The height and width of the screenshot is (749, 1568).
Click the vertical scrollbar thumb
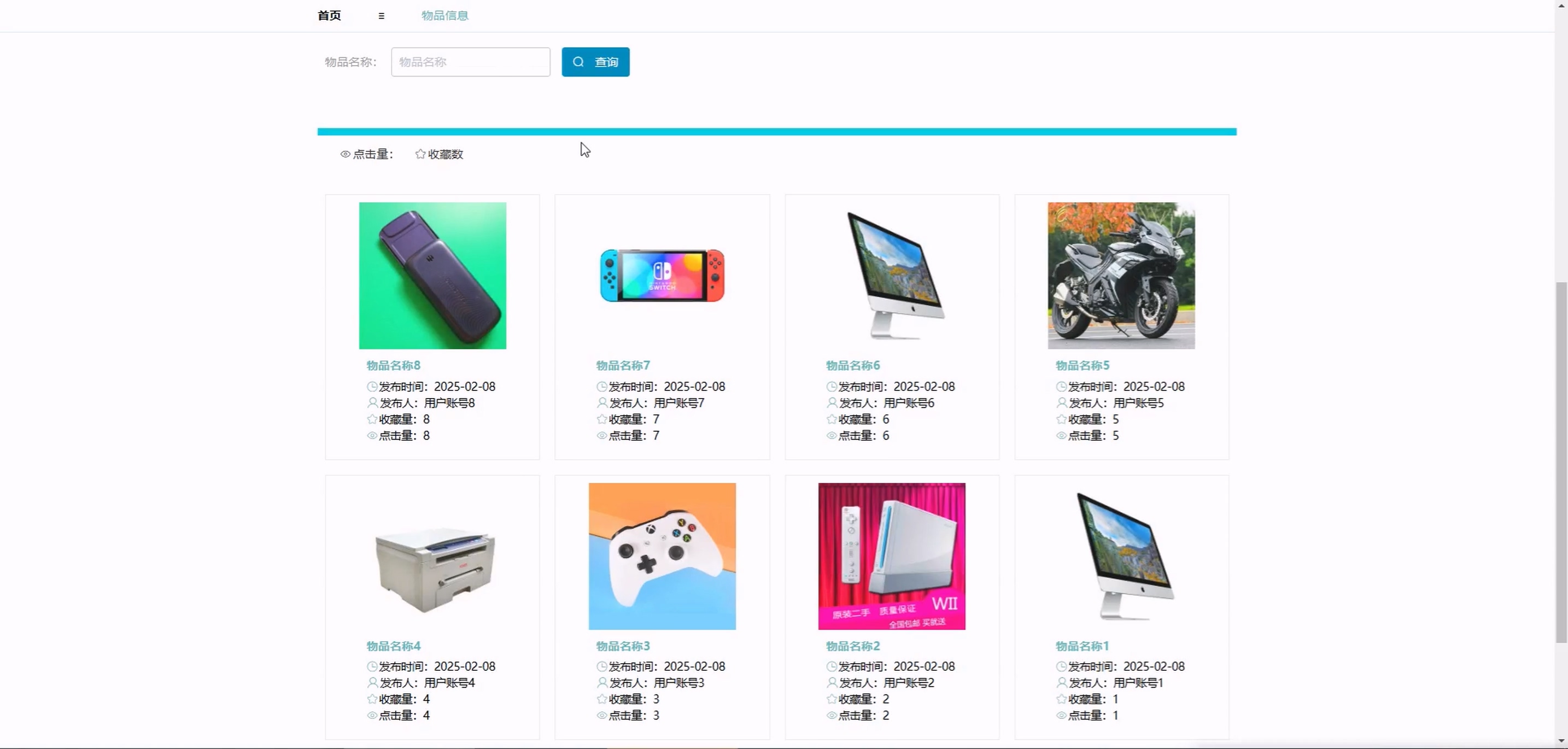pos(1561,463)
